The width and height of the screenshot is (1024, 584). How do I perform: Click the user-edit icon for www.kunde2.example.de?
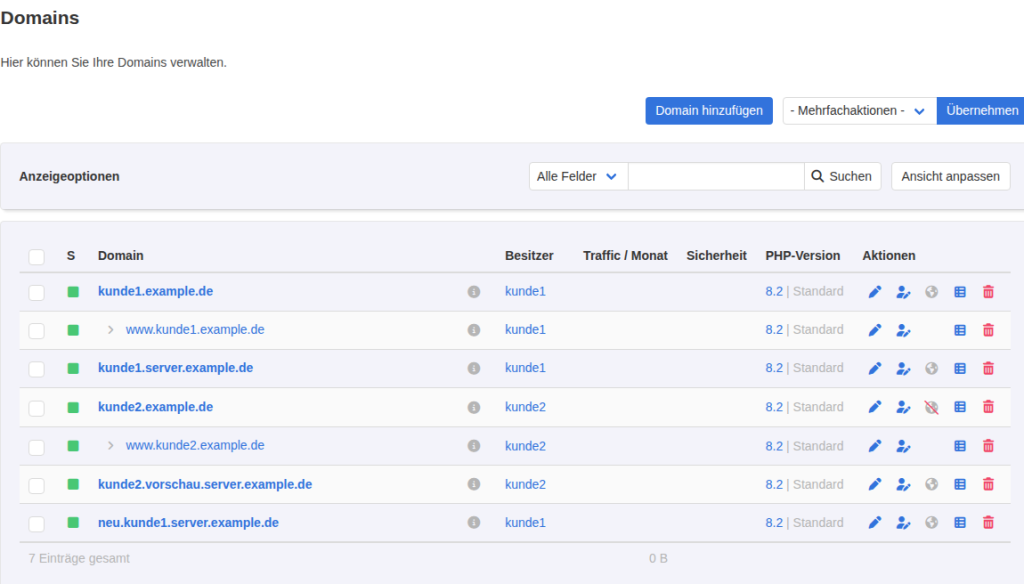point(903,446)
